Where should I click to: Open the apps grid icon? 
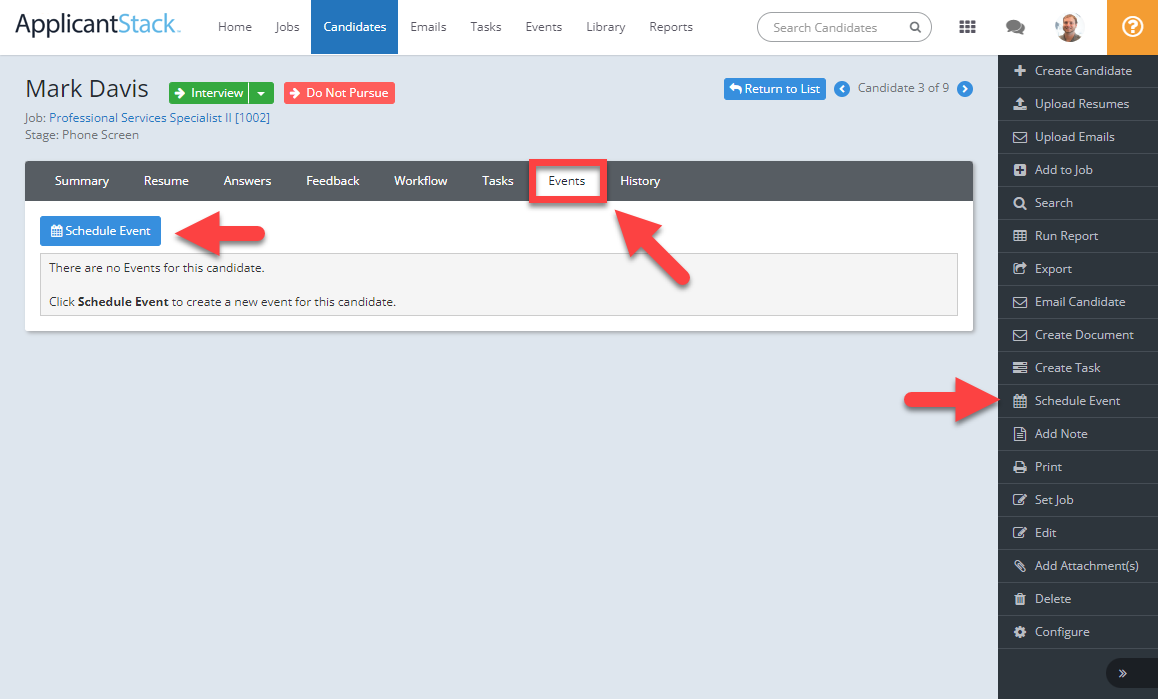click(967, 27)
